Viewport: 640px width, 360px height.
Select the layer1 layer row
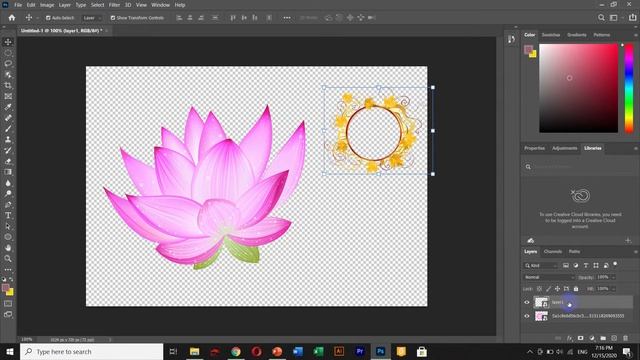578,302
